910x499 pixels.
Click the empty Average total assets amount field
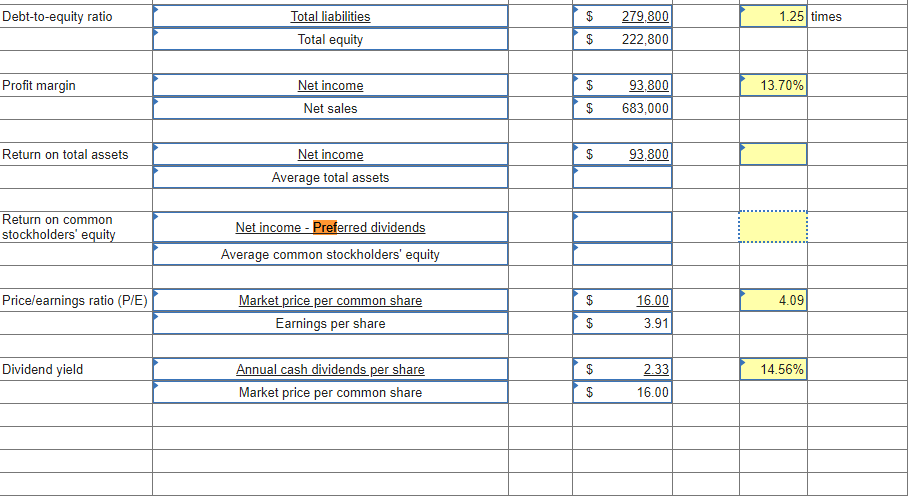[622, 178]
